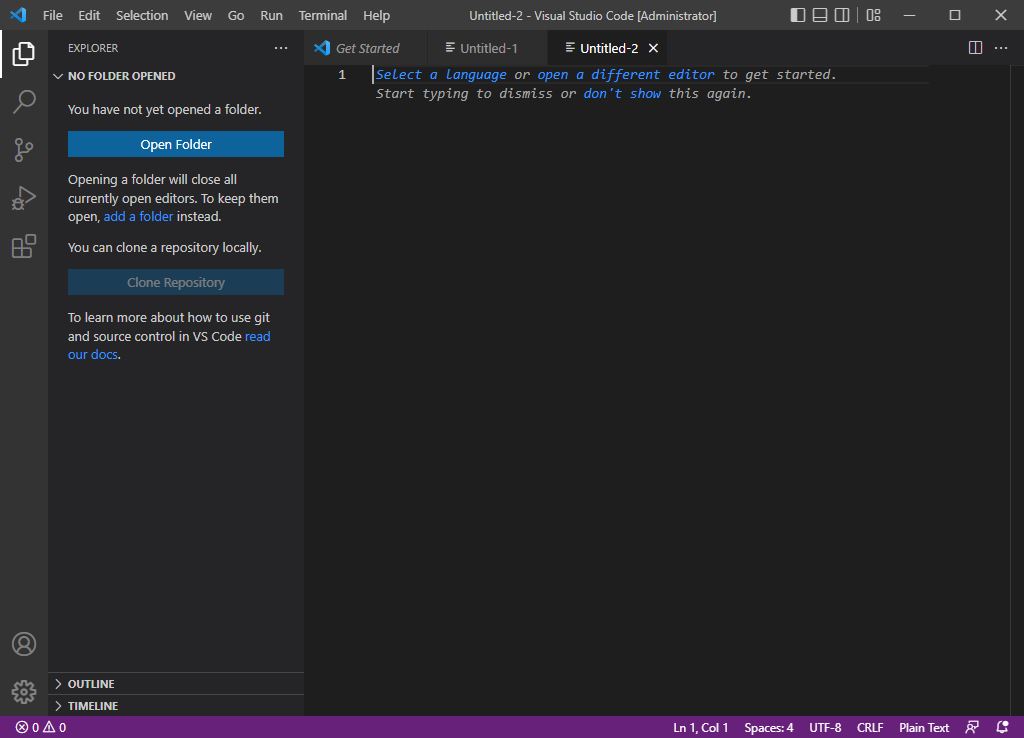1024x738 pixels.
Task: Open the Run menu
Action: click(271, 15)
